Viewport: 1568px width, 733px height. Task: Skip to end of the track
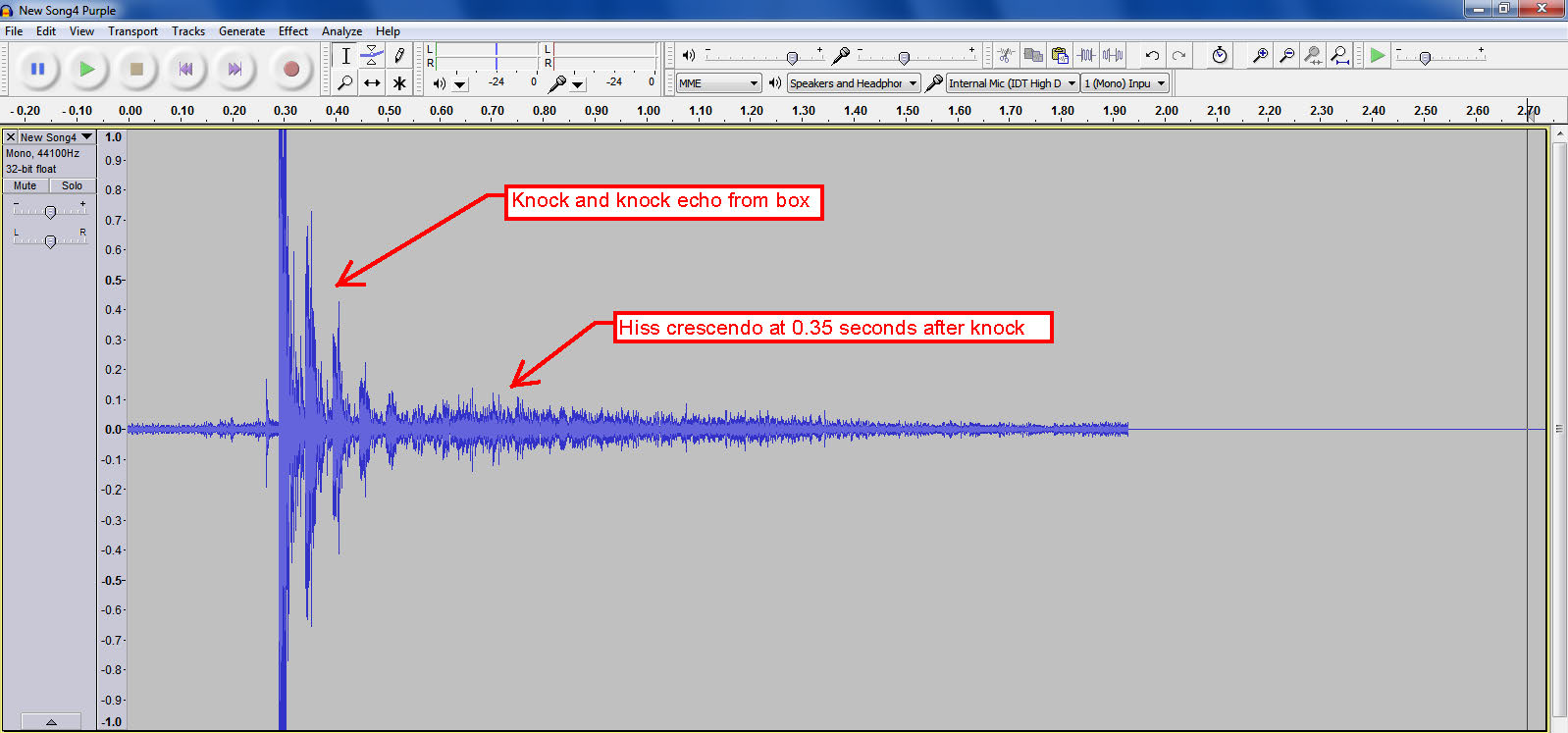coord(235,69)
